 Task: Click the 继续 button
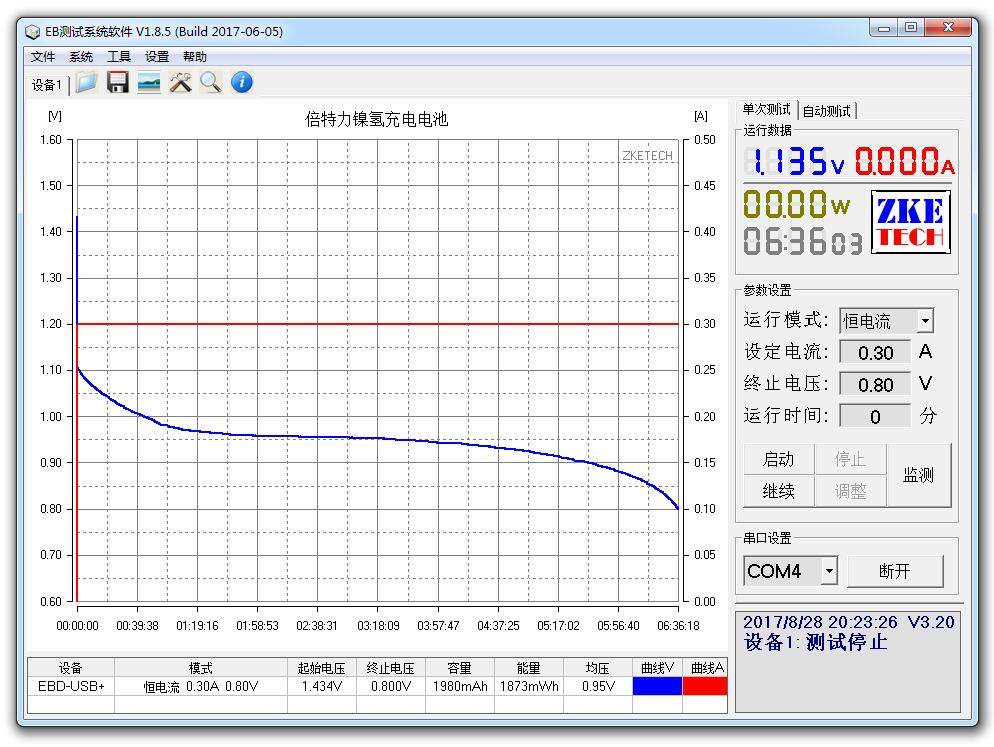coord(778,491)
